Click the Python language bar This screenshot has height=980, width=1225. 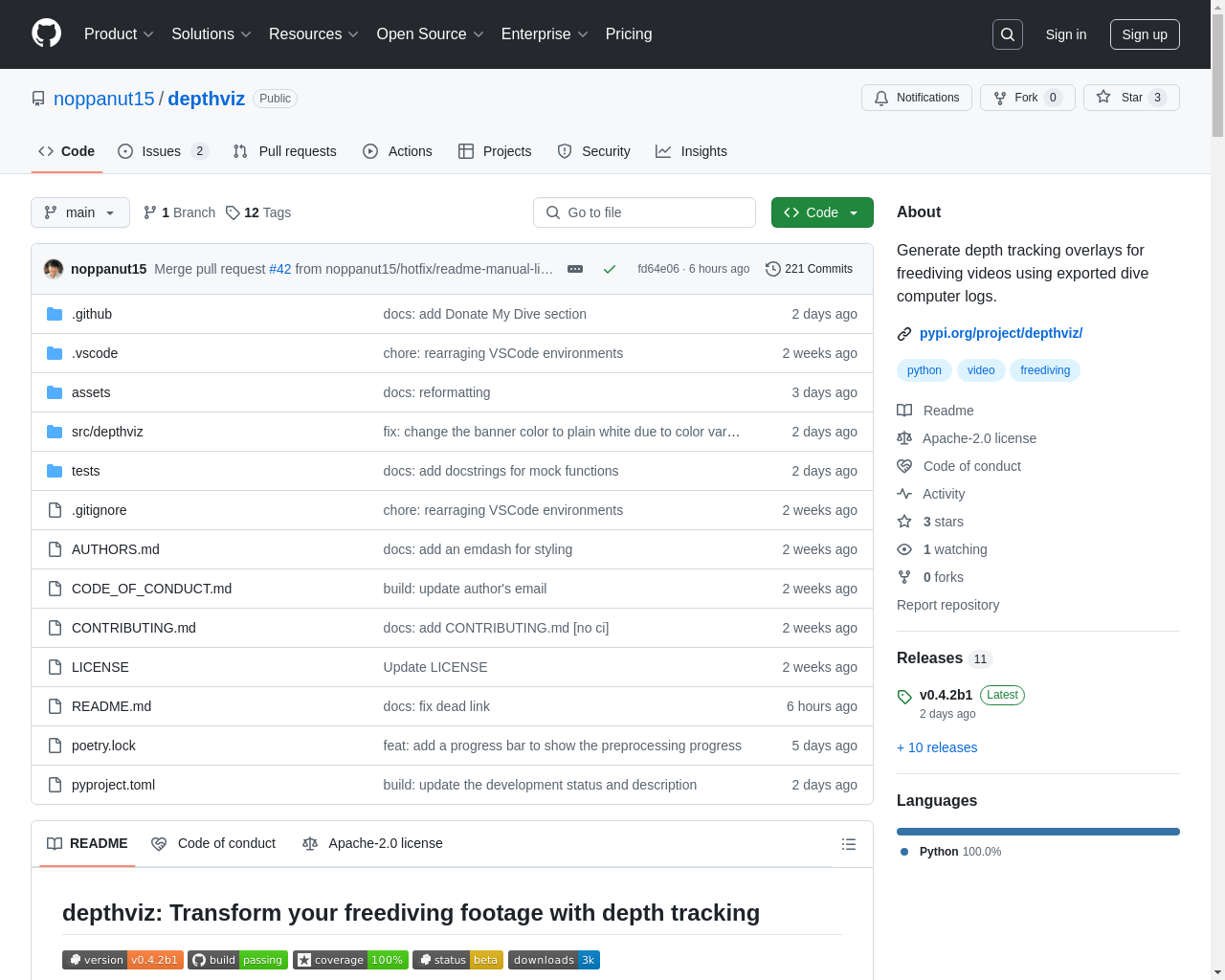1038,832
